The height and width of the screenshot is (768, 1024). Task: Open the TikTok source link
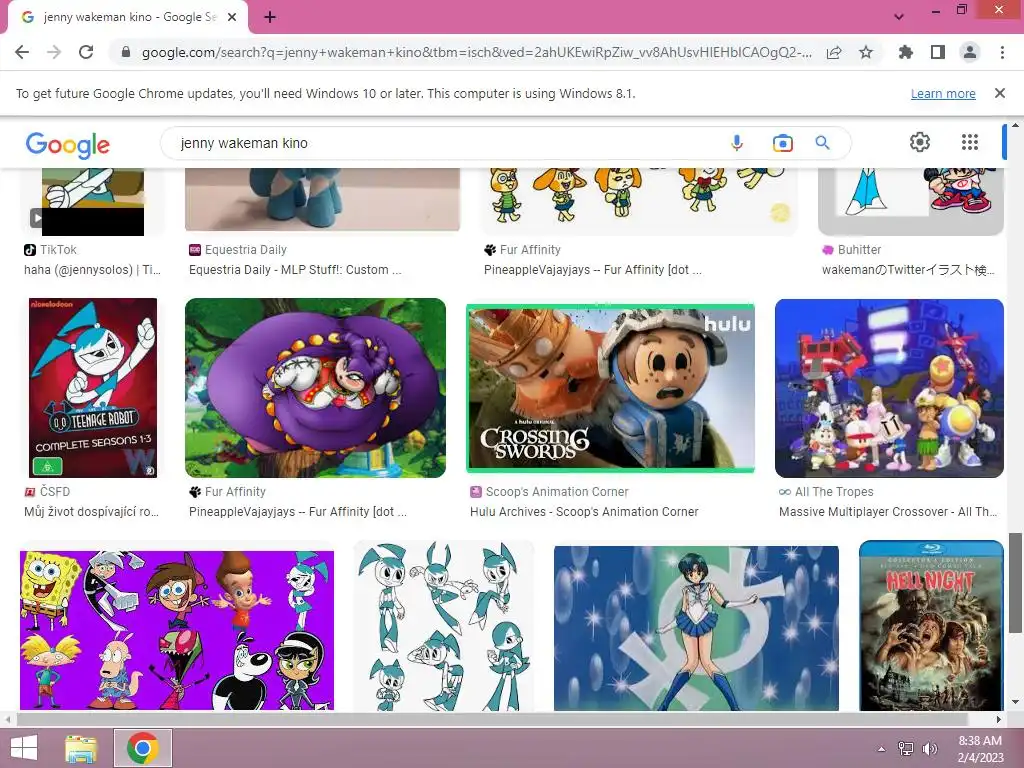point(50,249)
